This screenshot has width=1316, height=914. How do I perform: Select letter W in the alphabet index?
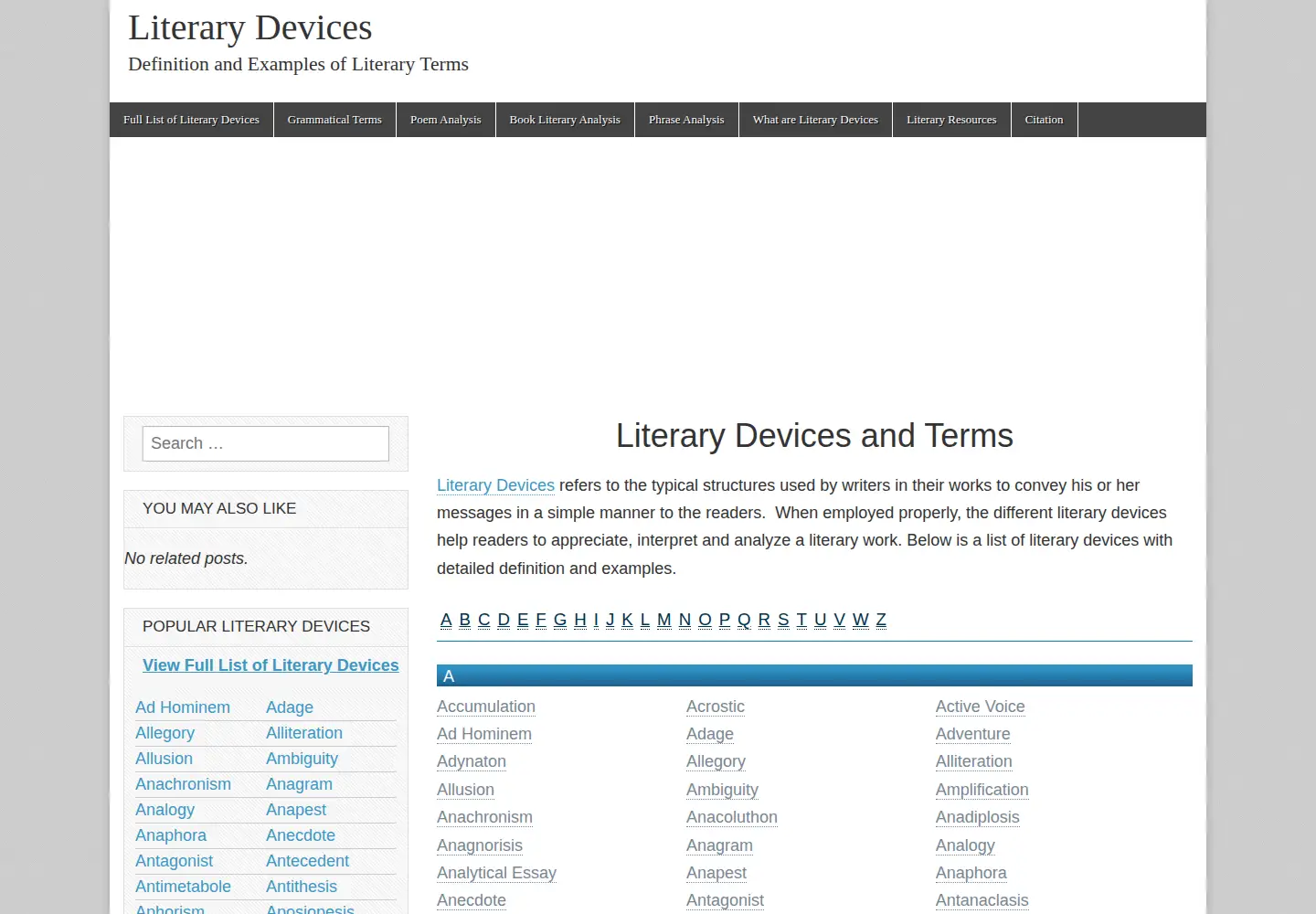[x=861, y=620]
